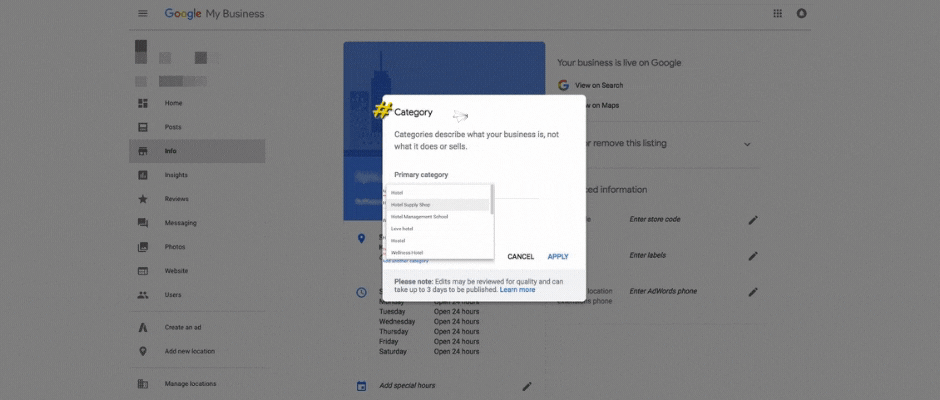Click the Website sidebar icon
940x400 pixels.
tap(143, 271)
